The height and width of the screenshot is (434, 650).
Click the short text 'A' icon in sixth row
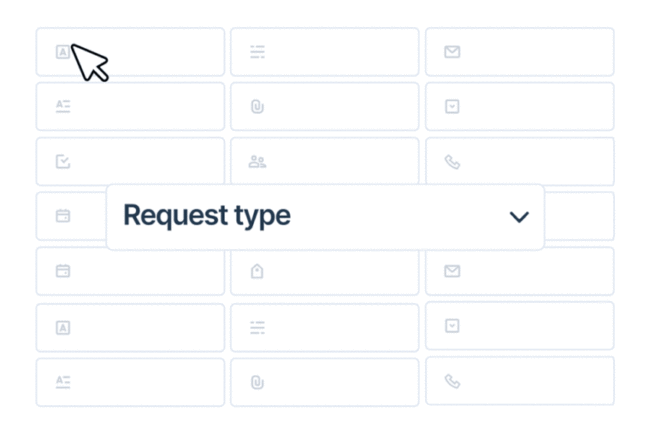(63, 327)
